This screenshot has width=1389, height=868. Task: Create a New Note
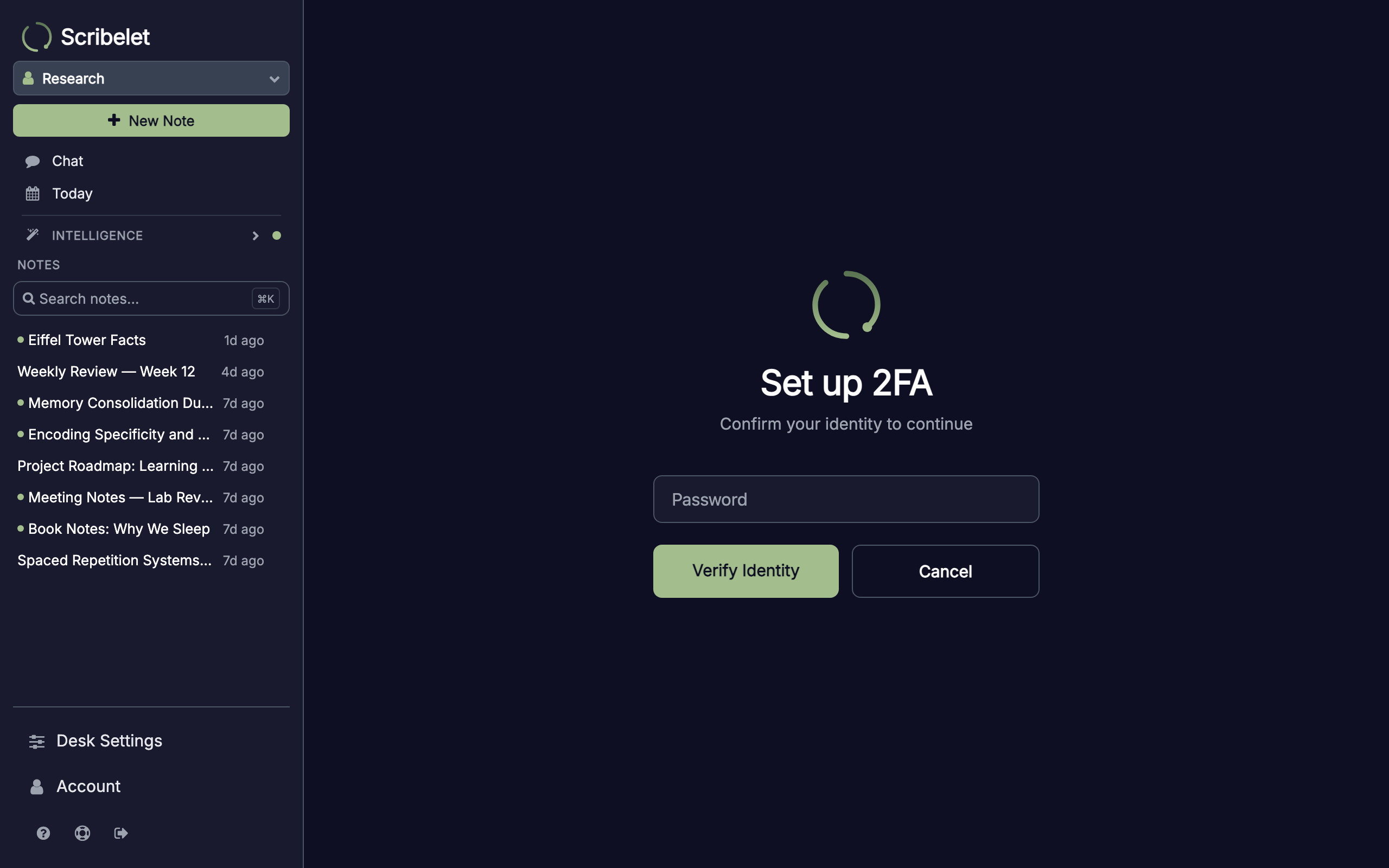pyautogui.click(x=151, y=120)
